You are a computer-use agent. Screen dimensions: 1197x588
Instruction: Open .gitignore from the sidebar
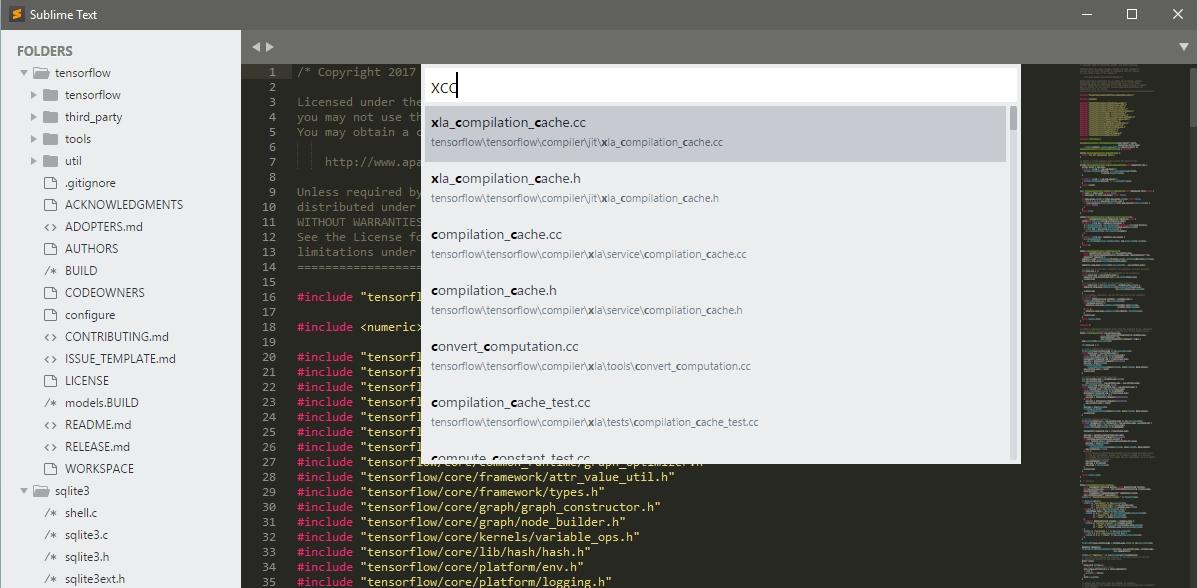(90, 183)
